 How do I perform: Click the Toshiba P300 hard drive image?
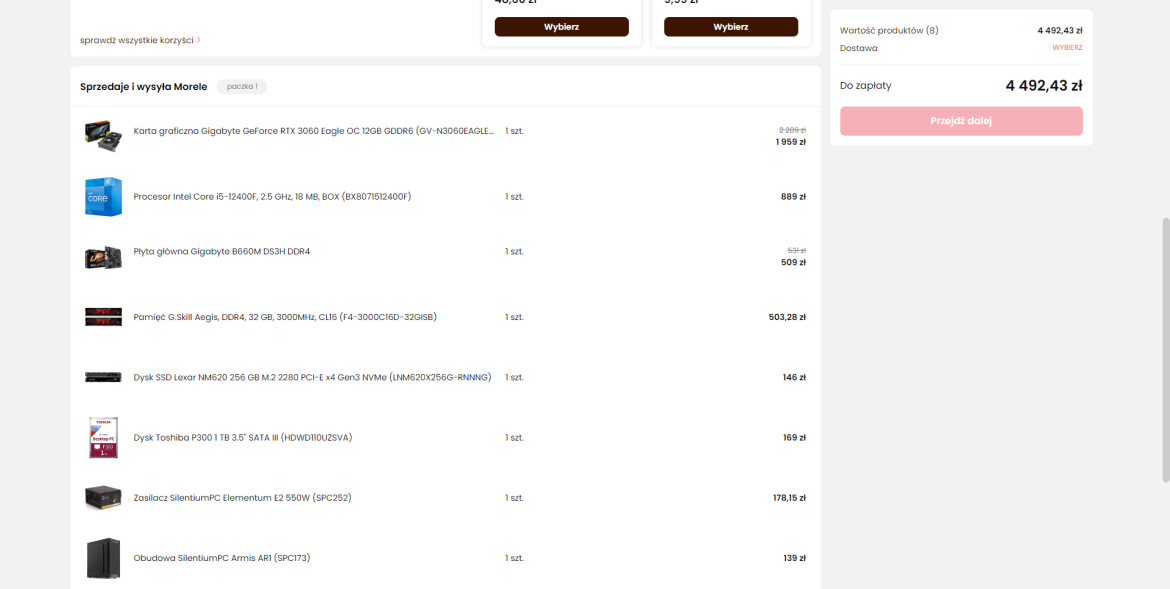tap(103, 437)
